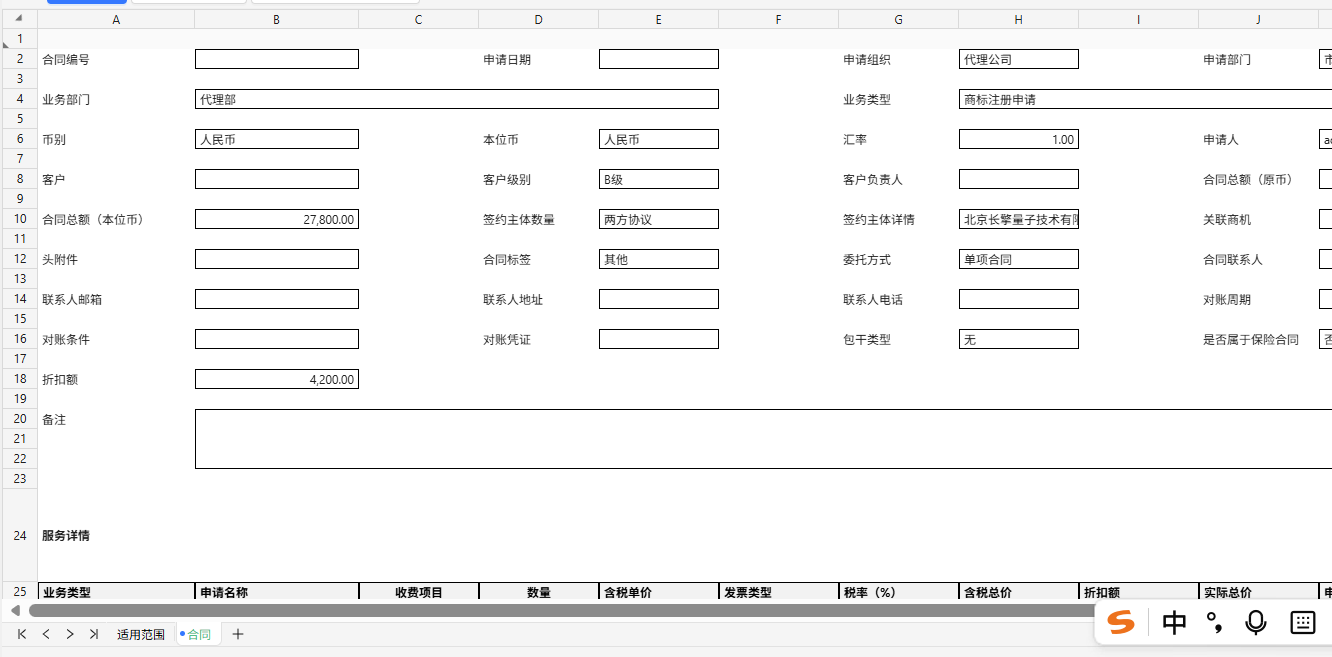Click the horizontal scrollbar thumb
1332x657 pixels.
[560, 610]
